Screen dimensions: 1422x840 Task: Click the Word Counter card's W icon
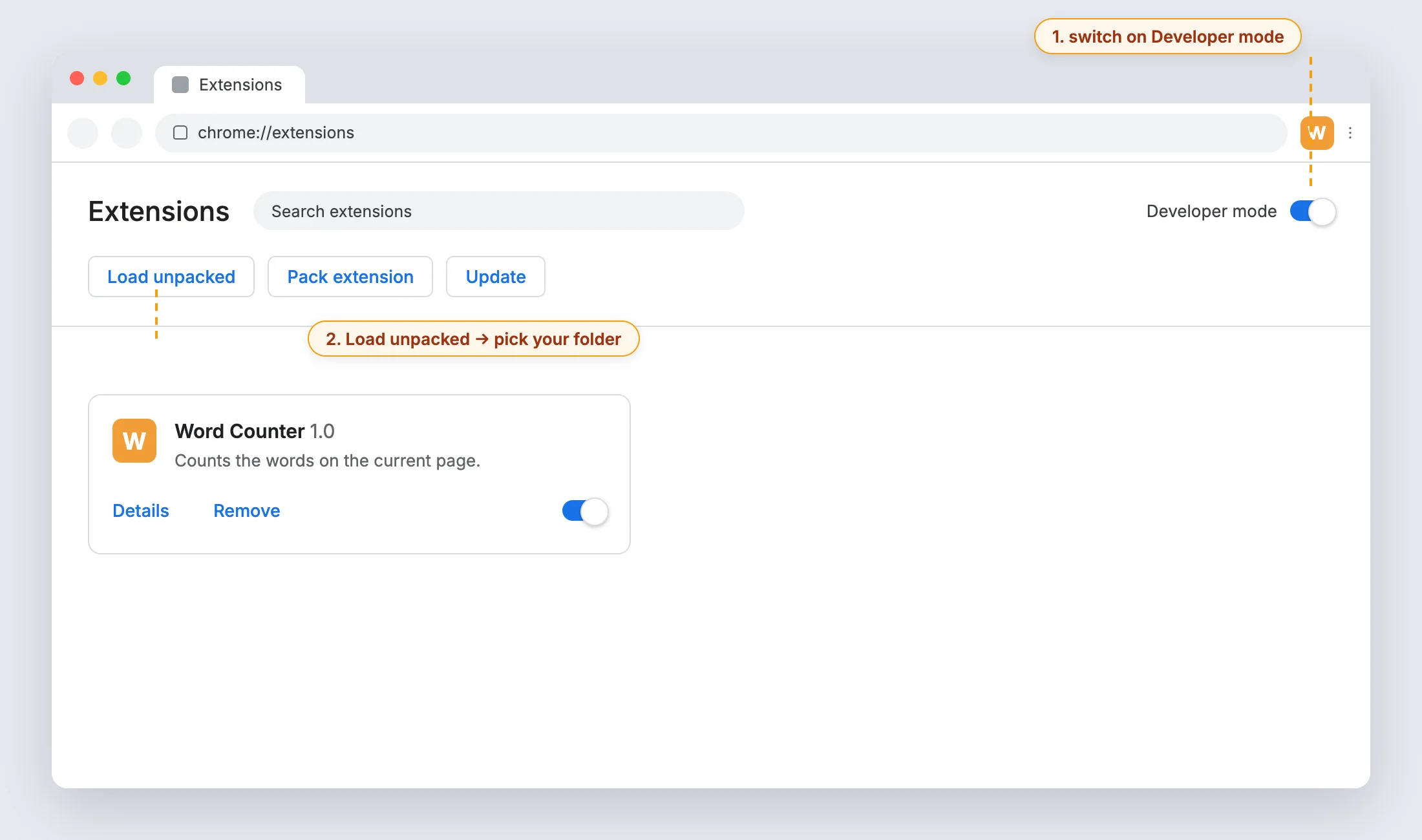coord(134,441)
